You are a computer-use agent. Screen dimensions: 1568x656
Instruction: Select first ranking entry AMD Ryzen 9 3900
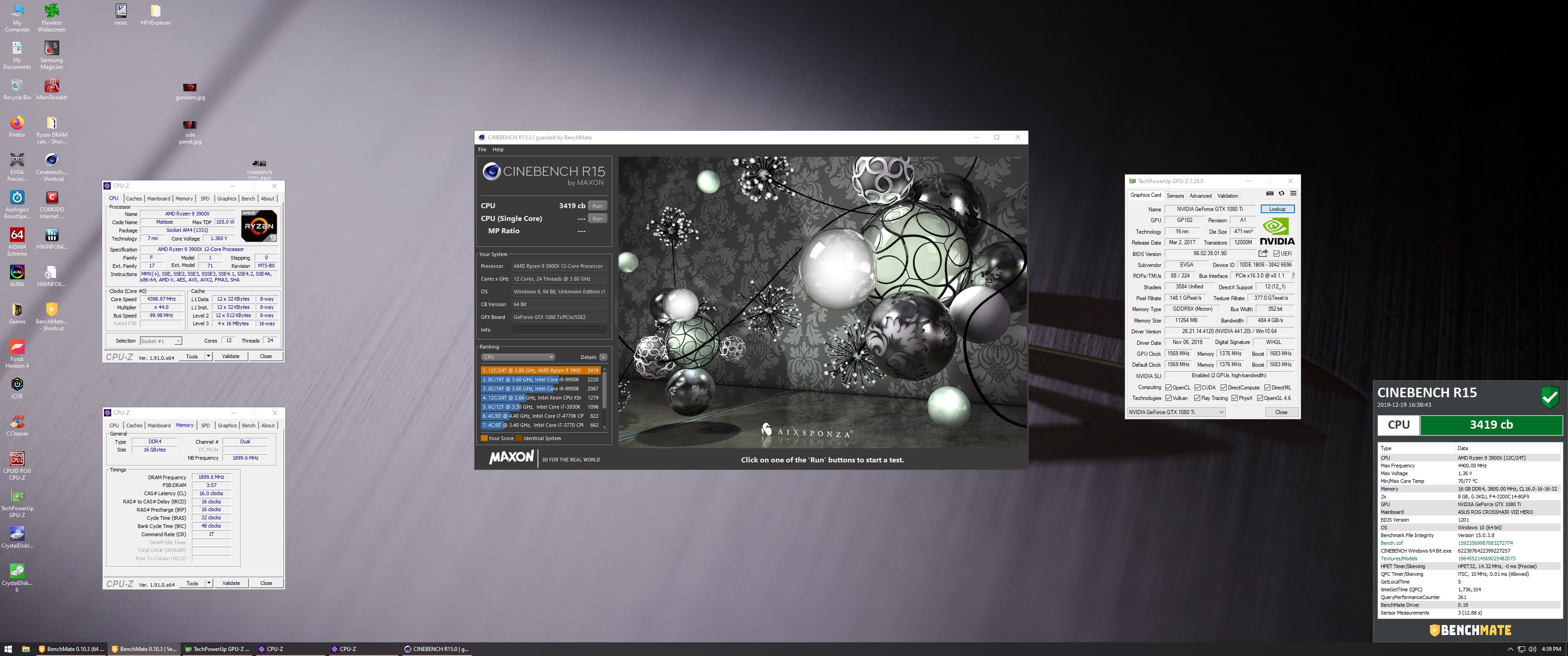tap(541, 370)
